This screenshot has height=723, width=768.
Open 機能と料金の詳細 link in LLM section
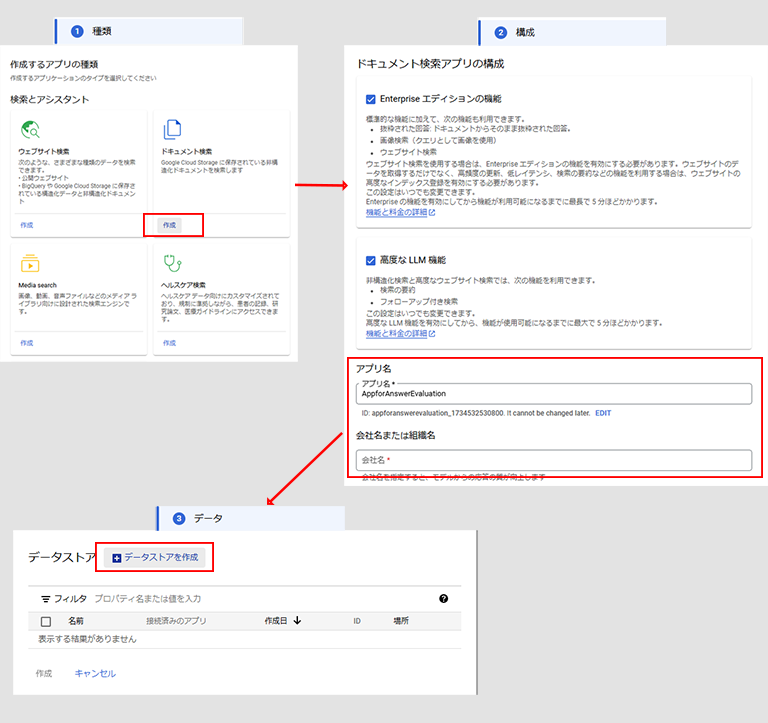396,334
